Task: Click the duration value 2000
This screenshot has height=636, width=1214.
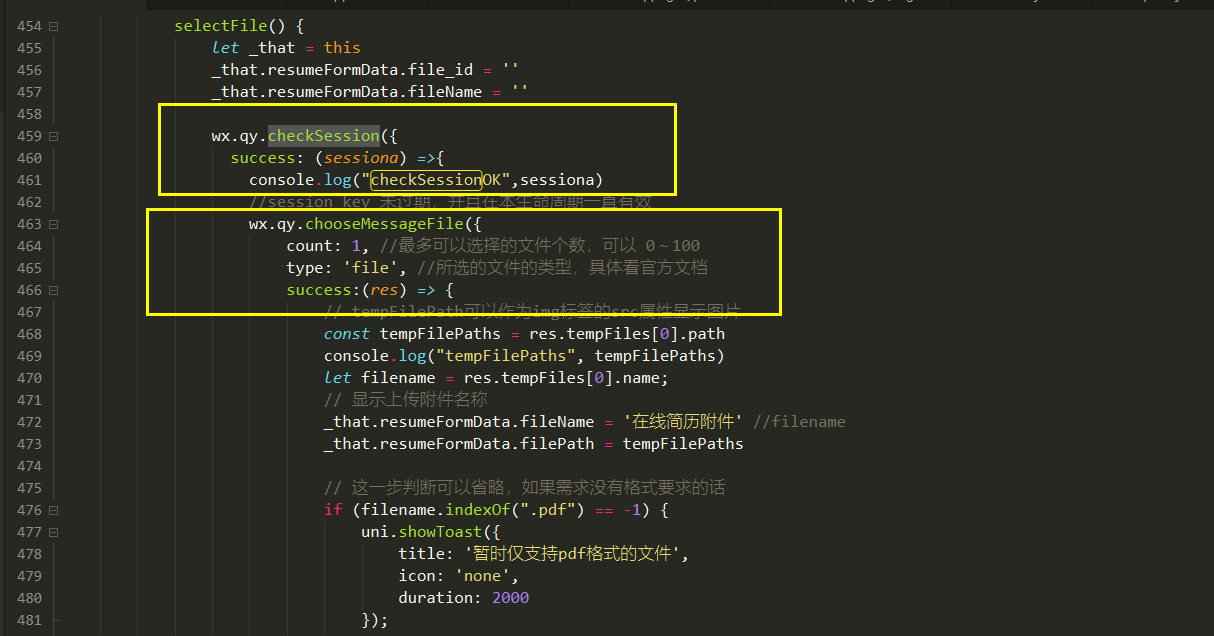Action: tap(509, 597)
